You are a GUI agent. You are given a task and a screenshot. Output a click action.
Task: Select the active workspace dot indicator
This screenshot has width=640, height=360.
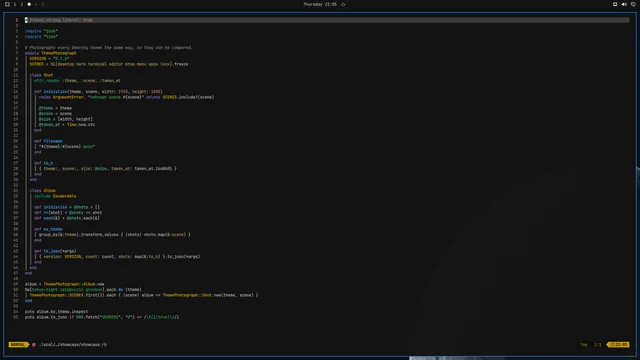29,4
